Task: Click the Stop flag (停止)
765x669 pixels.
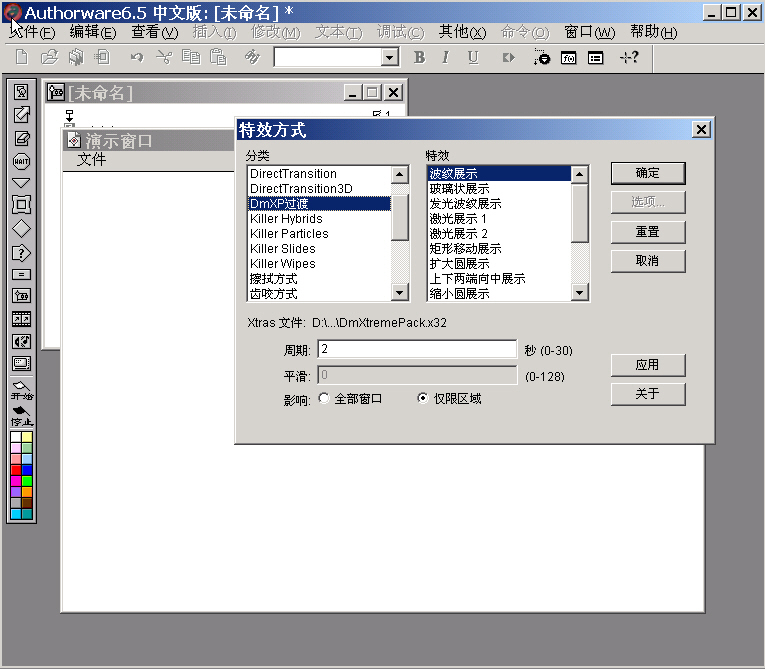Action: (21, 416)
